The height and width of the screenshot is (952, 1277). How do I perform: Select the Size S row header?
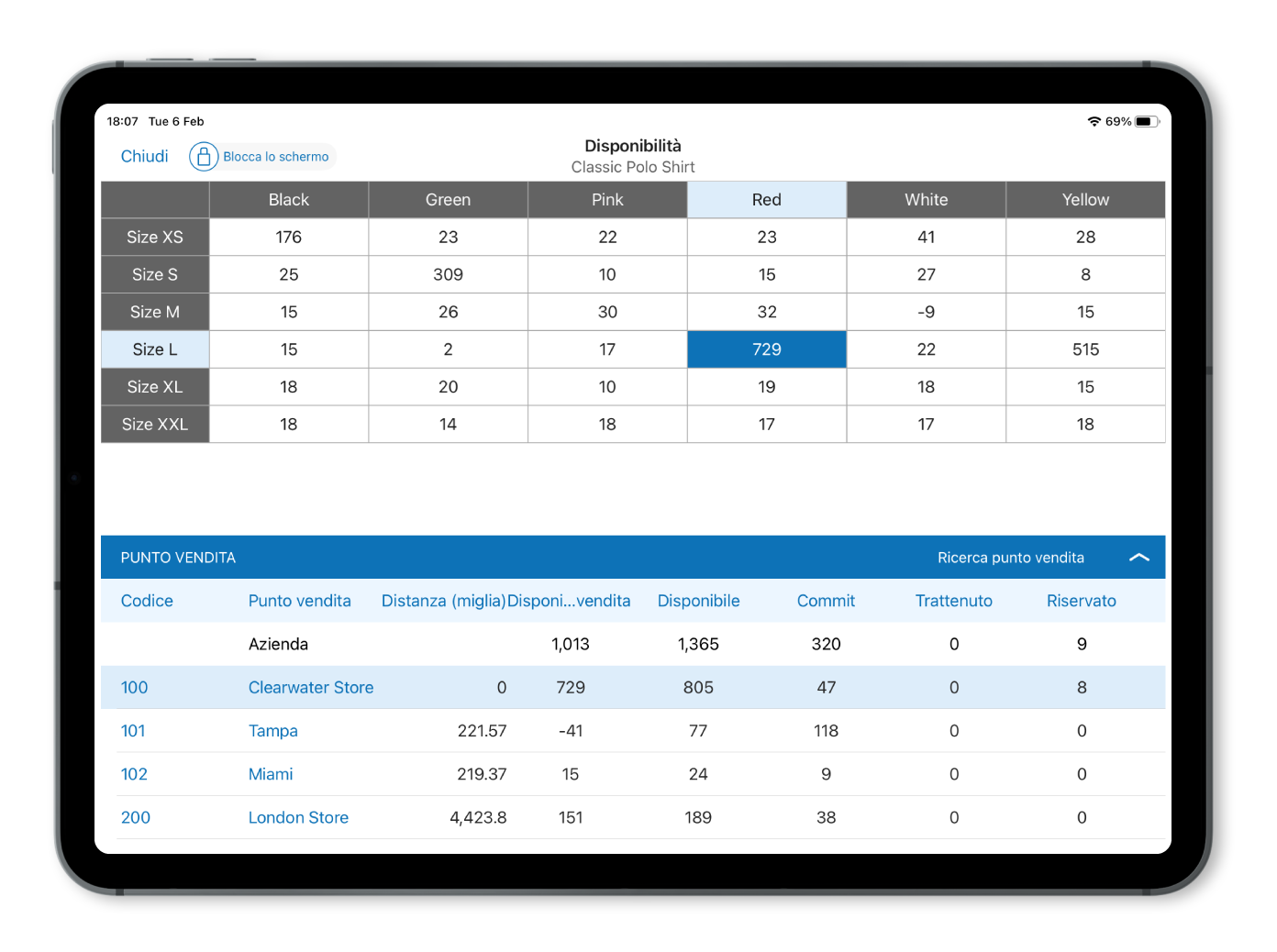(155, 275)
